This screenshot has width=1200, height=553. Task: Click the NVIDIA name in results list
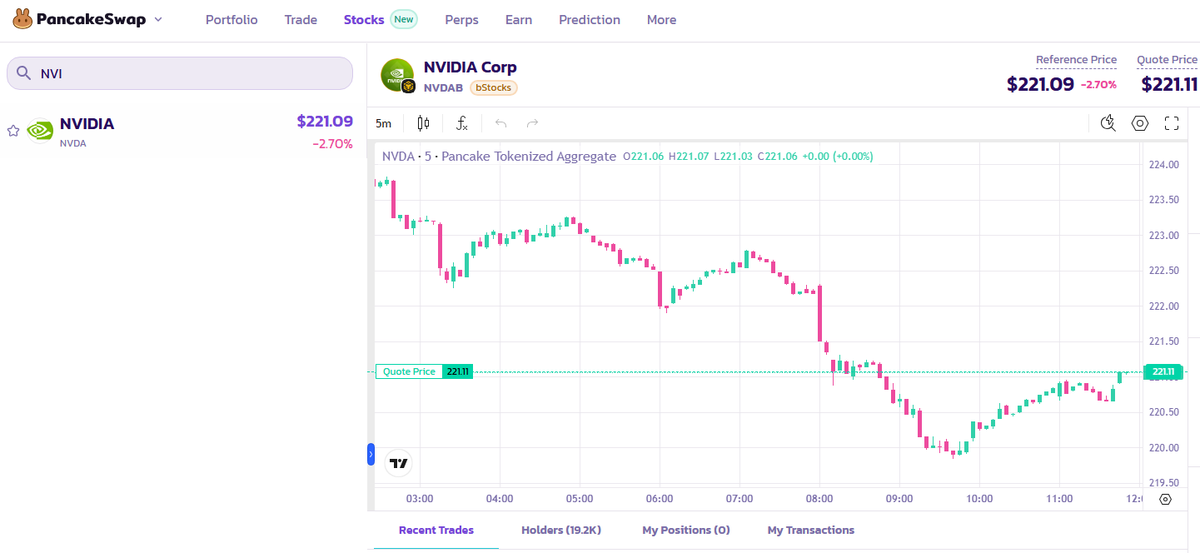pyautogui.click(x=87, y=124)
